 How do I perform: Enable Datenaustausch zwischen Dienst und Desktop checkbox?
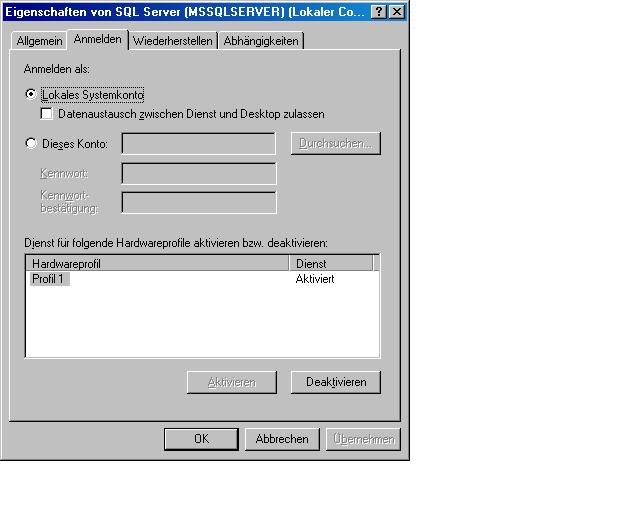[x=47, y=114]
